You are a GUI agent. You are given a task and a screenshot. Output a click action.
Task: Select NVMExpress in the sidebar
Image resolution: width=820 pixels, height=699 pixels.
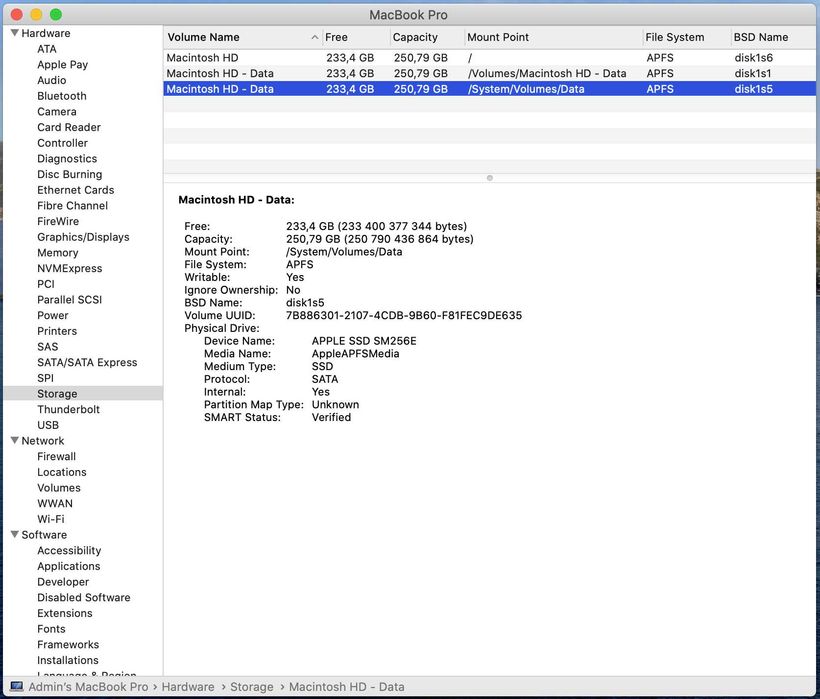point(70,268)
